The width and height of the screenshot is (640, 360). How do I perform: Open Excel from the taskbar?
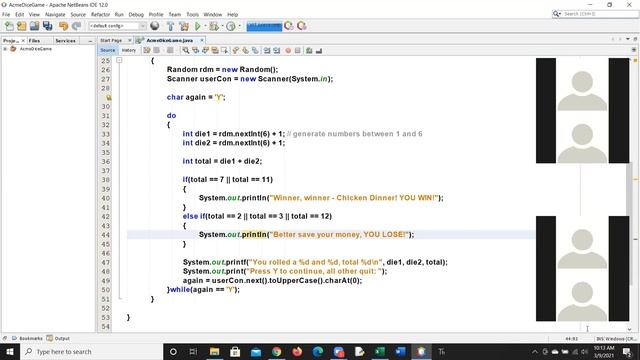(380, 351)
